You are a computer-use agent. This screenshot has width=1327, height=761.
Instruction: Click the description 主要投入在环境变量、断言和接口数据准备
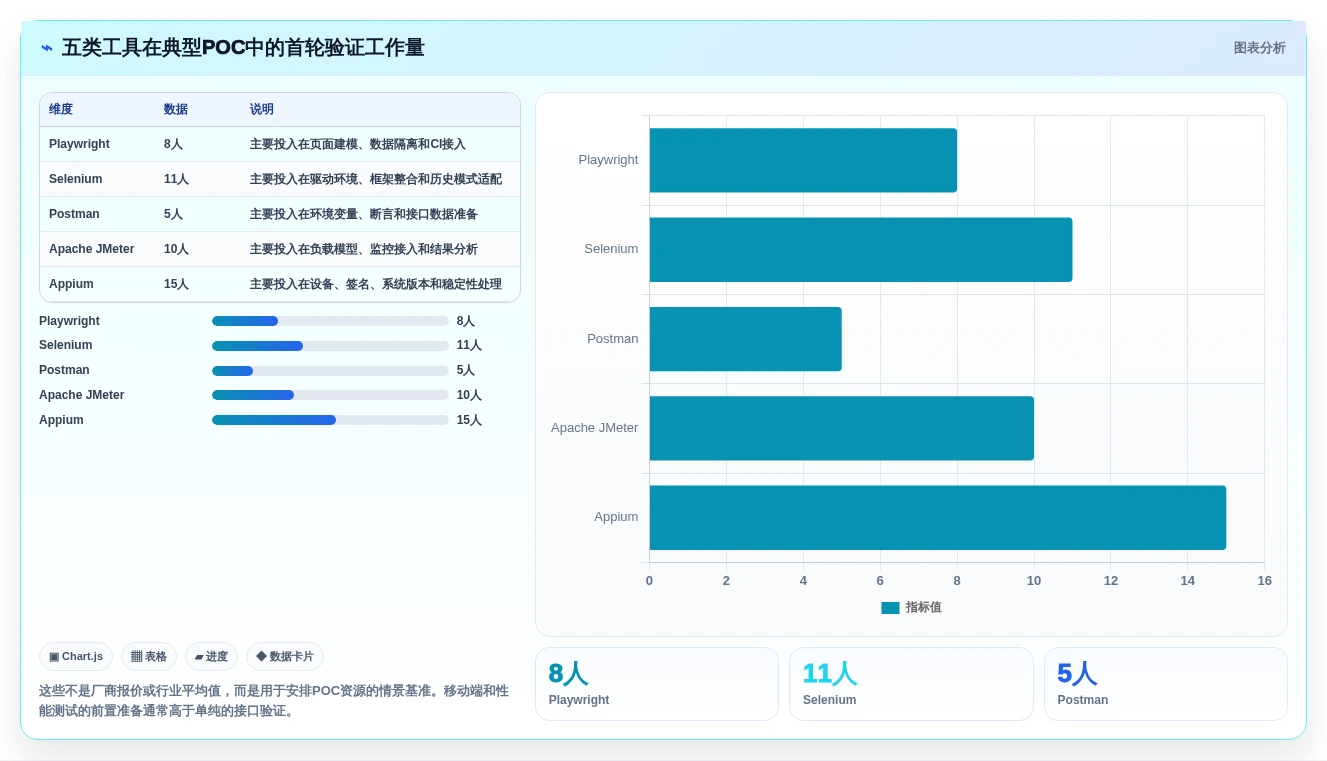coord(364,214)
